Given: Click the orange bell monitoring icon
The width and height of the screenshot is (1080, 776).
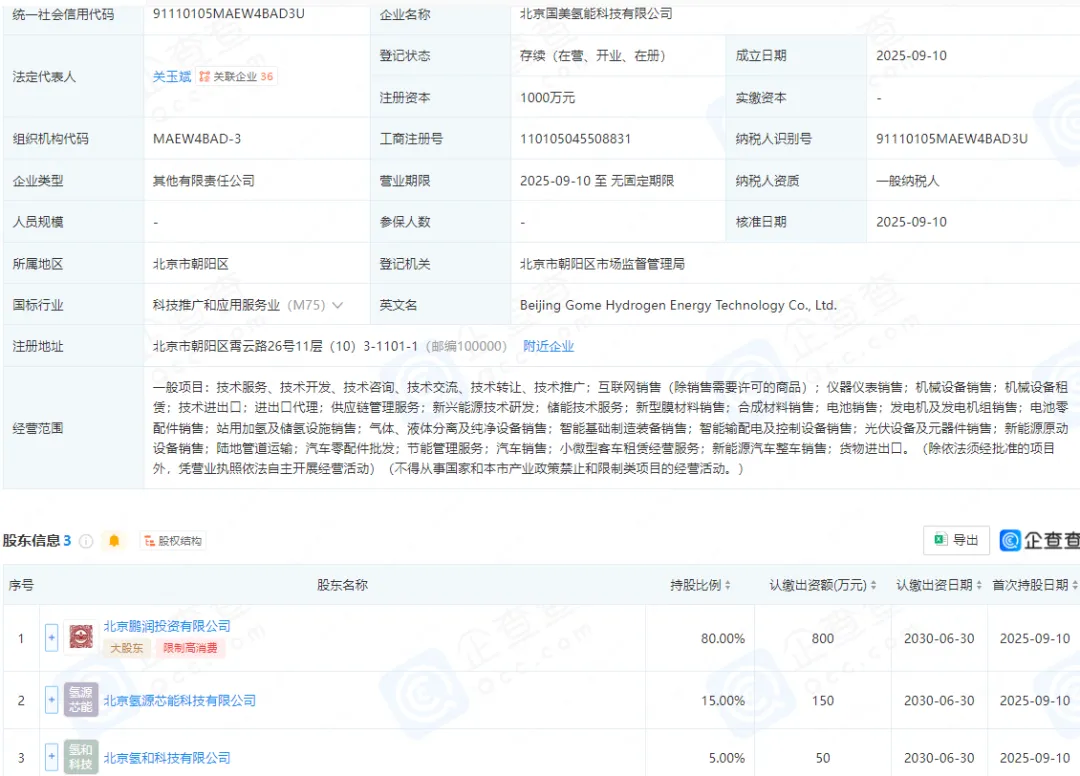Looking at the screenshot, I should pyautogui.click(x=114, y=541).
